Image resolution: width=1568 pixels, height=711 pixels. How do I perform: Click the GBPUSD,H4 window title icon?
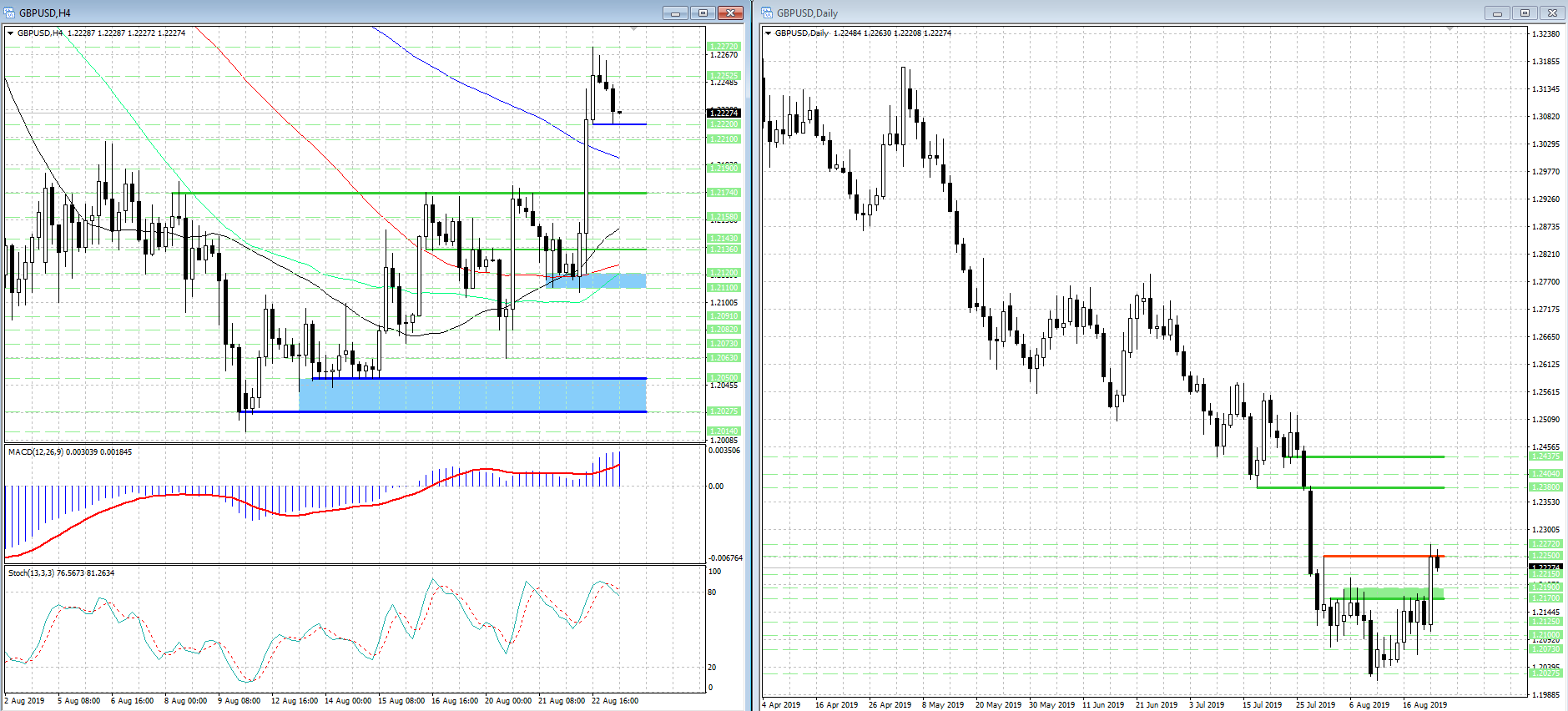(x=10, y=13)
